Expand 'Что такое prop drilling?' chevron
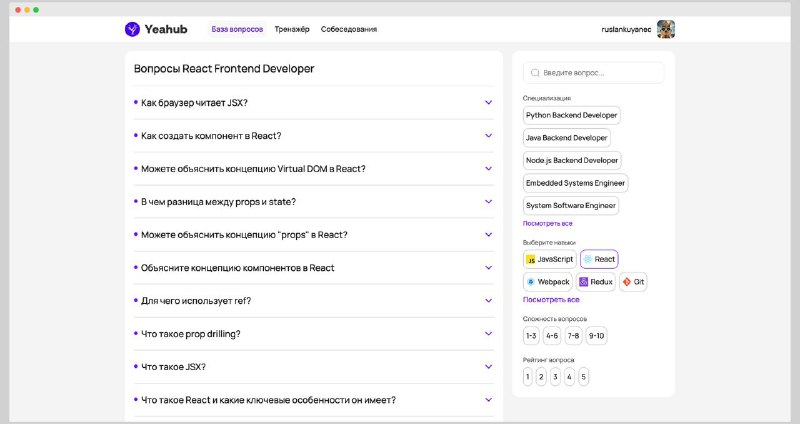 (x=488, y=334)
